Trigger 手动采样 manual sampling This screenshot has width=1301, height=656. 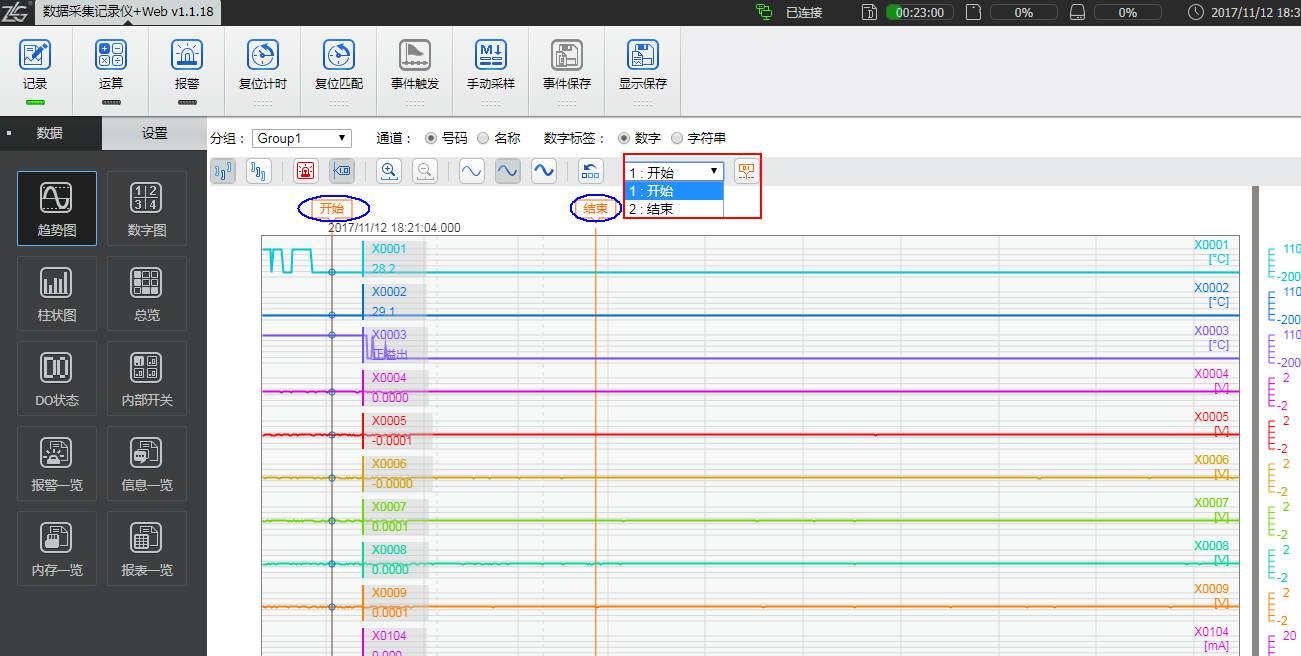(x=490, y=57)
